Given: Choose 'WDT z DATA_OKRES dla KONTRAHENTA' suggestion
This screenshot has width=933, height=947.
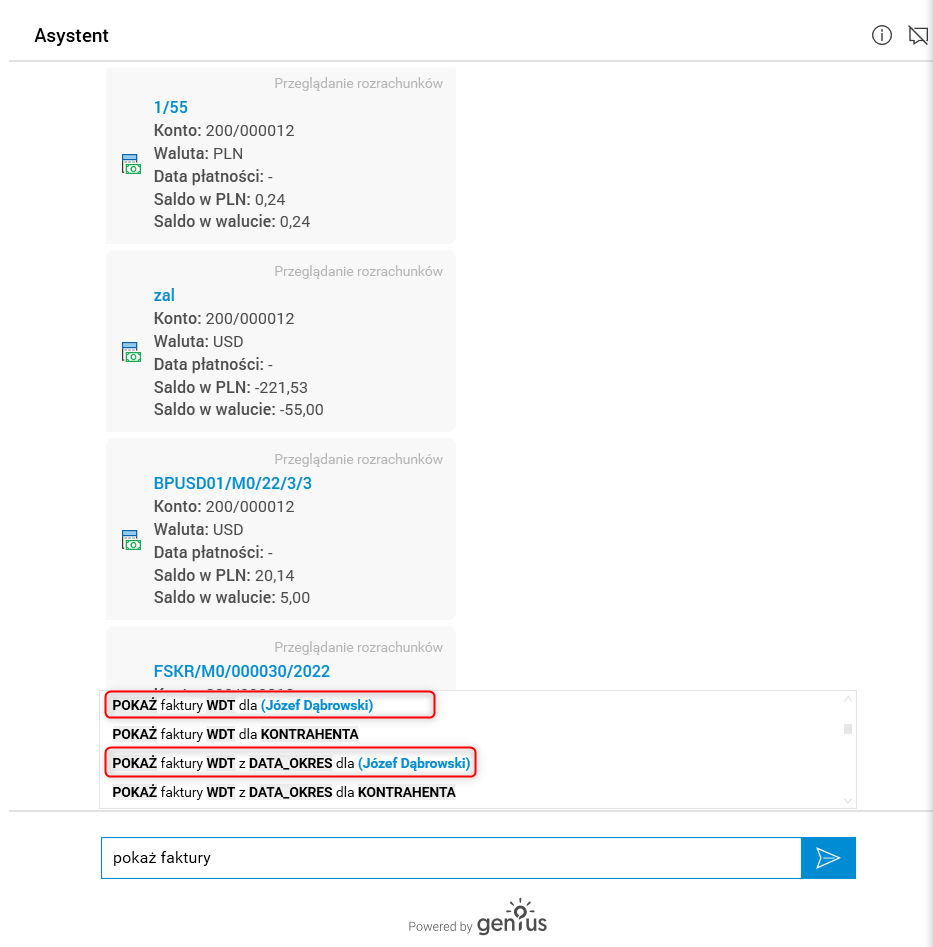Looking at the screenshot, I should pos(283,792).
